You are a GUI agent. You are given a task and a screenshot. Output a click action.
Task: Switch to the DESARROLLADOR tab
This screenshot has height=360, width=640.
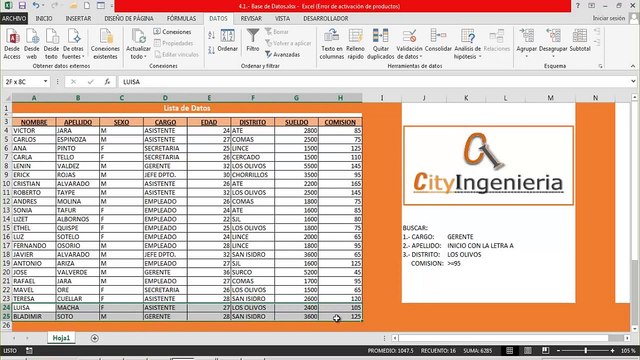click(x=326, y=18)
